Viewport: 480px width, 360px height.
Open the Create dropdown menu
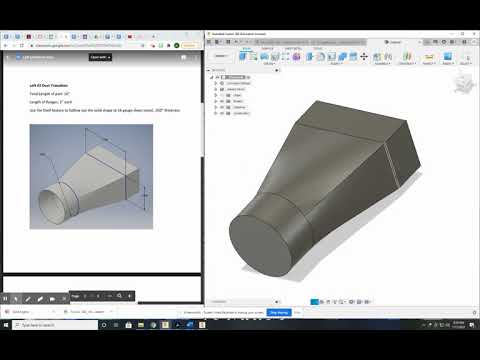269,63
